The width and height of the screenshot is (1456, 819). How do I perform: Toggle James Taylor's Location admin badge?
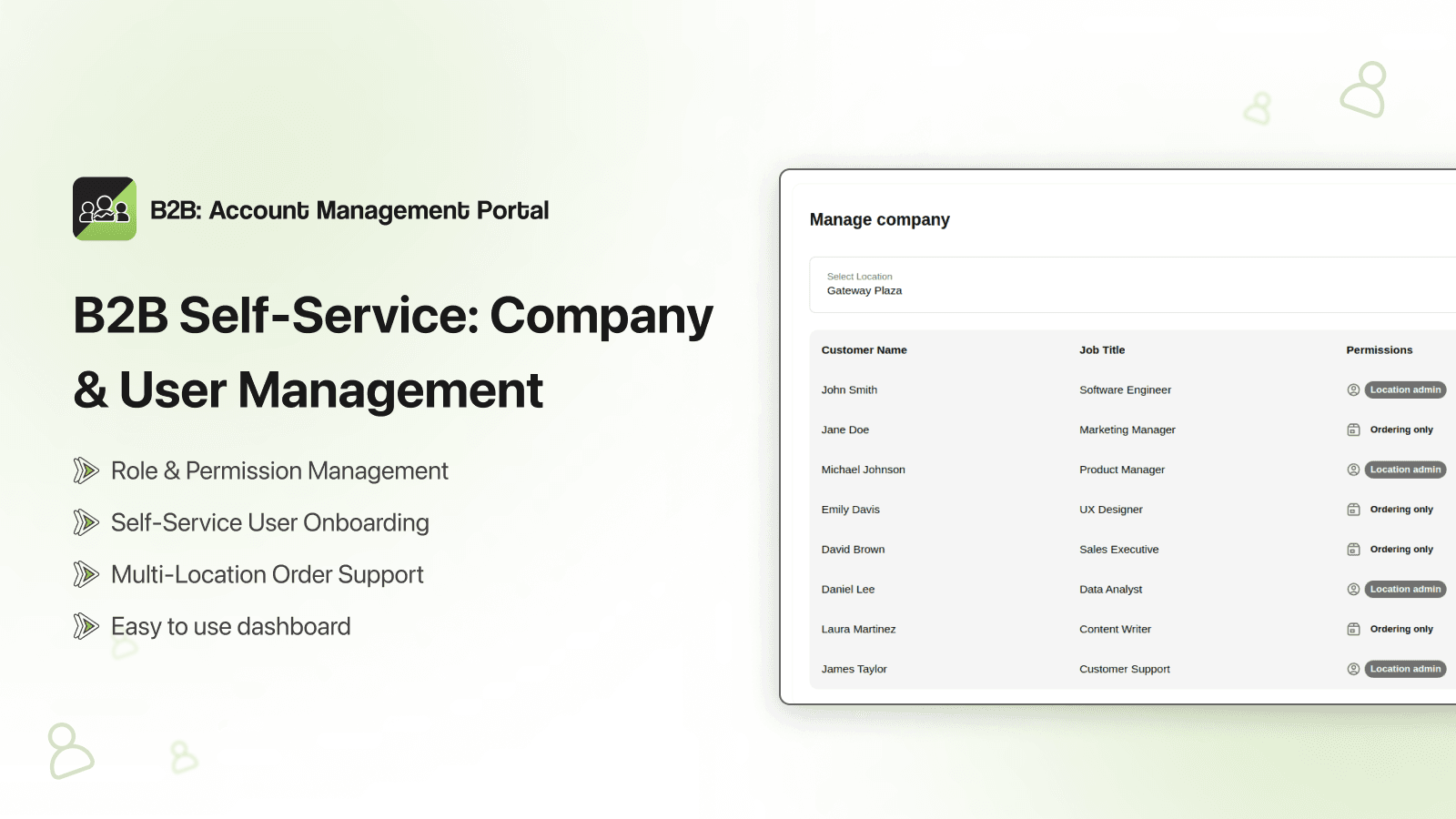(x=1406, y=669)
